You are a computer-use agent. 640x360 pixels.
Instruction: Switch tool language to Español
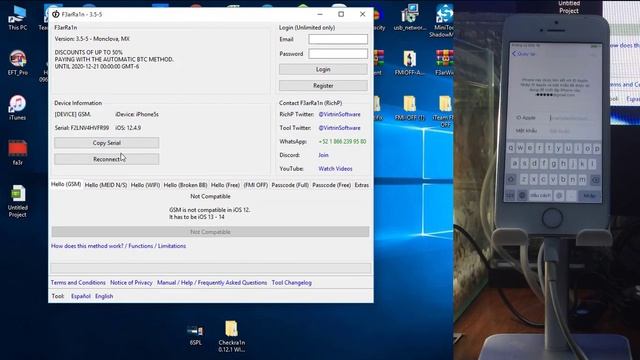point(81,296)
